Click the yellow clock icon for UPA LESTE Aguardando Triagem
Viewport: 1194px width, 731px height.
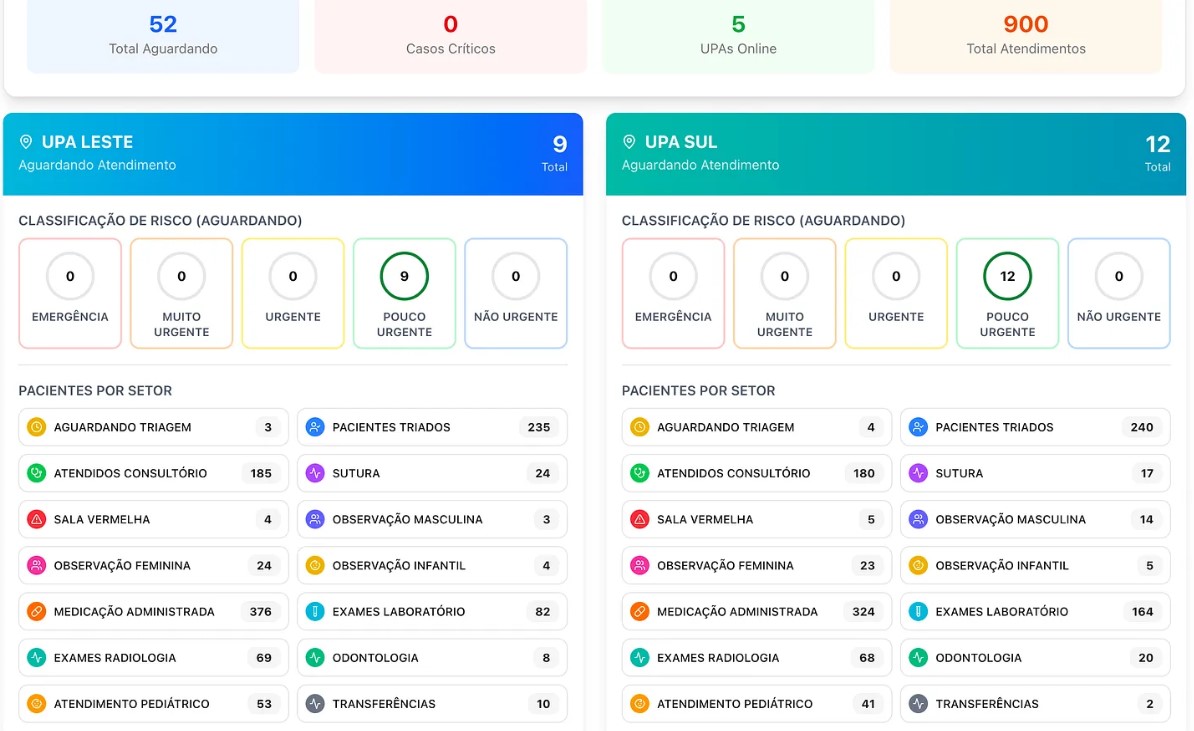click(37, 427)
